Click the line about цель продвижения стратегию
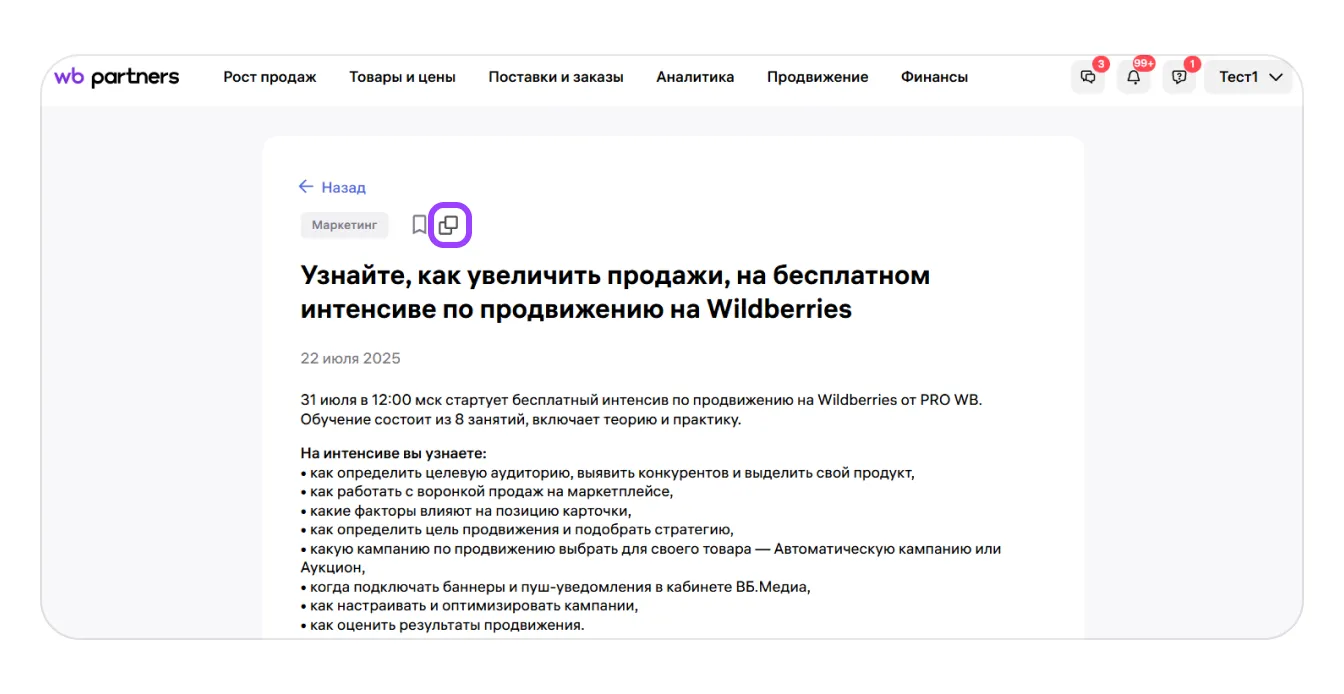Viewport: 1344px width, 694px height. pyautogui.click(x=517, y=529)
